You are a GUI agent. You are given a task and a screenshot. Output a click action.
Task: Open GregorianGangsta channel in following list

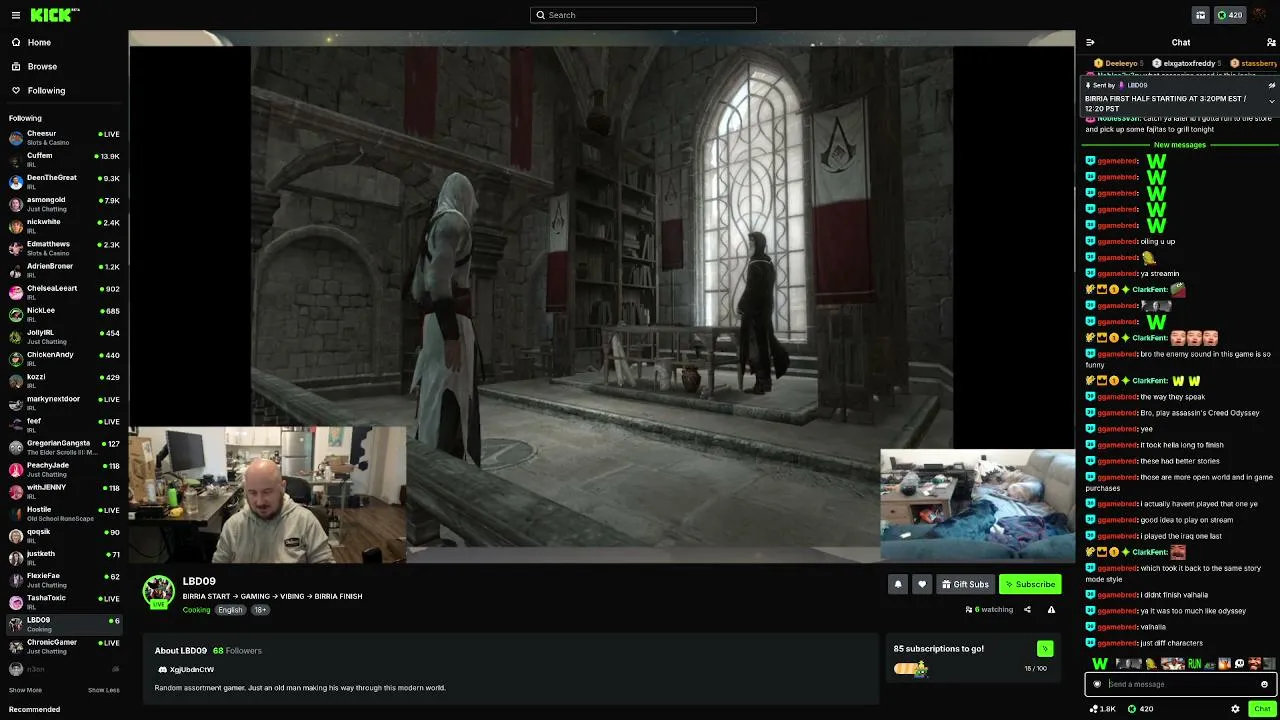click(64, 448)
